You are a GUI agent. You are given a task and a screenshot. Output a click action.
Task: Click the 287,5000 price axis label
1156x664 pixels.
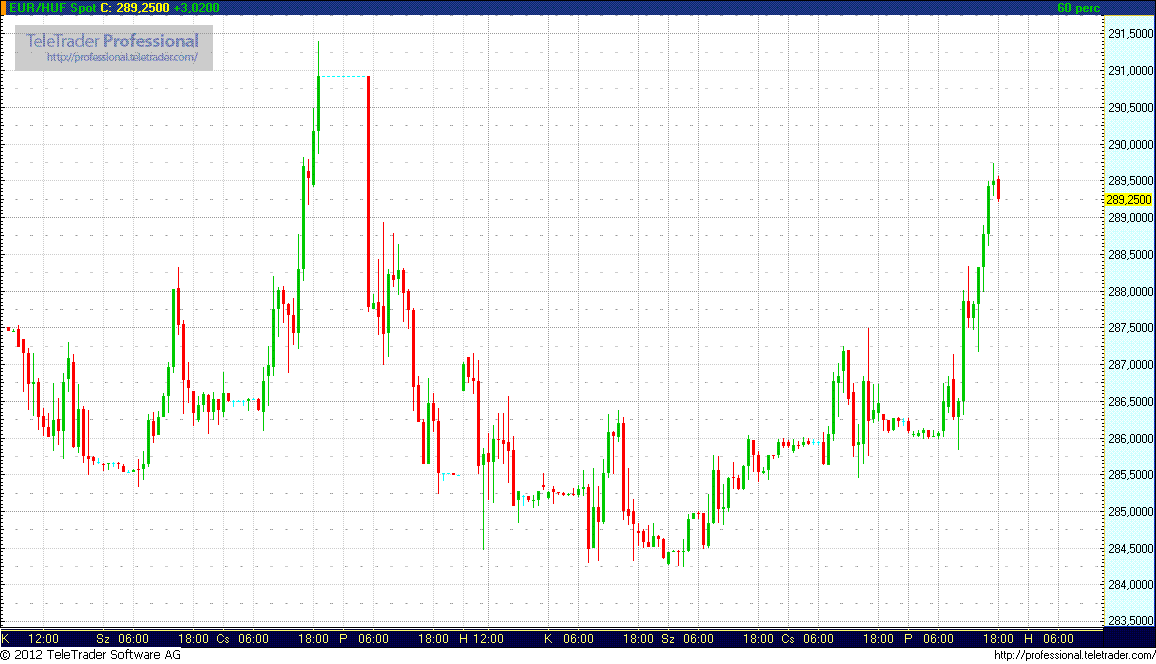(x=1130, y=328)
